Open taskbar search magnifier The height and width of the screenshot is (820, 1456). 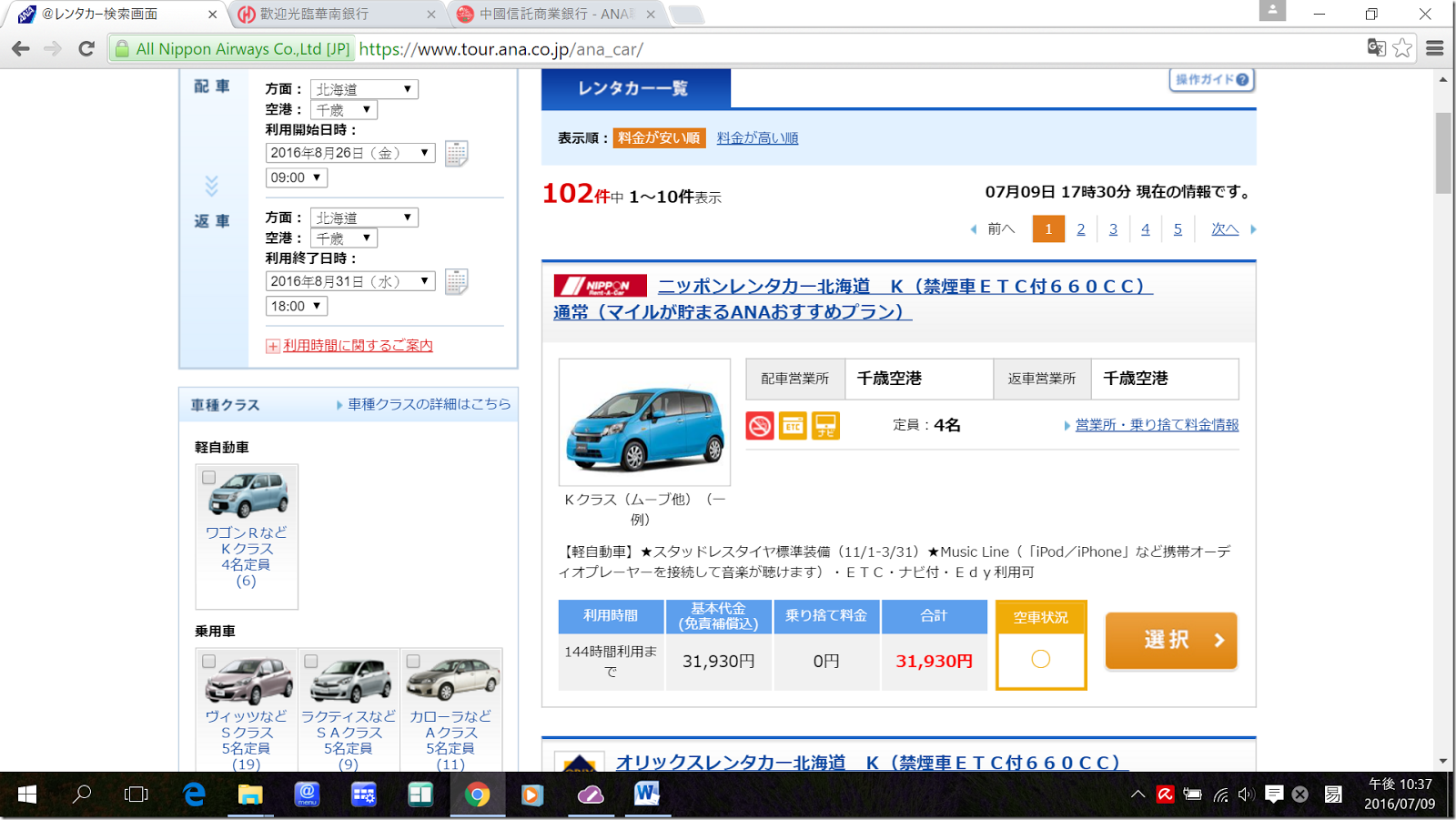(x=82, y=795)
